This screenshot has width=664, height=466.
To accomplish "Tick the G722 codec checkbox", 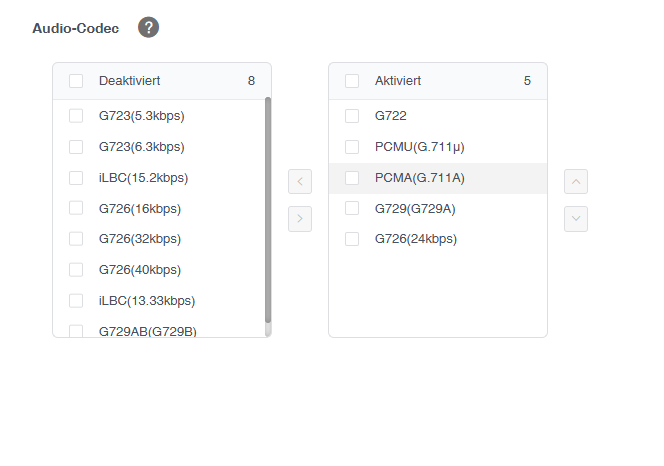I will click(352, 116).
